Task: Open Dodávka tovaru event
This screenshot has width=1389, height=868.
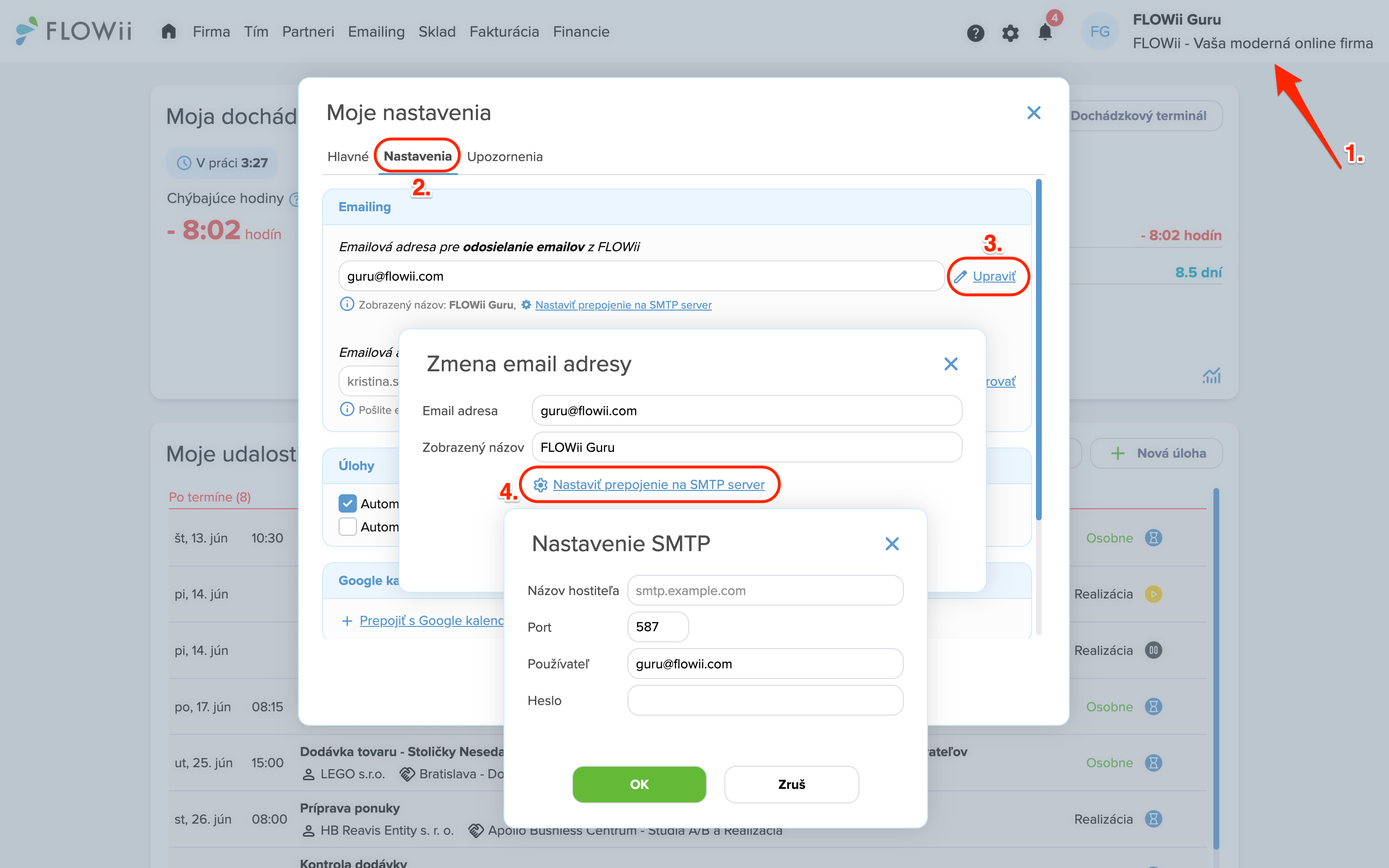Action: click(x=402, y=751)
